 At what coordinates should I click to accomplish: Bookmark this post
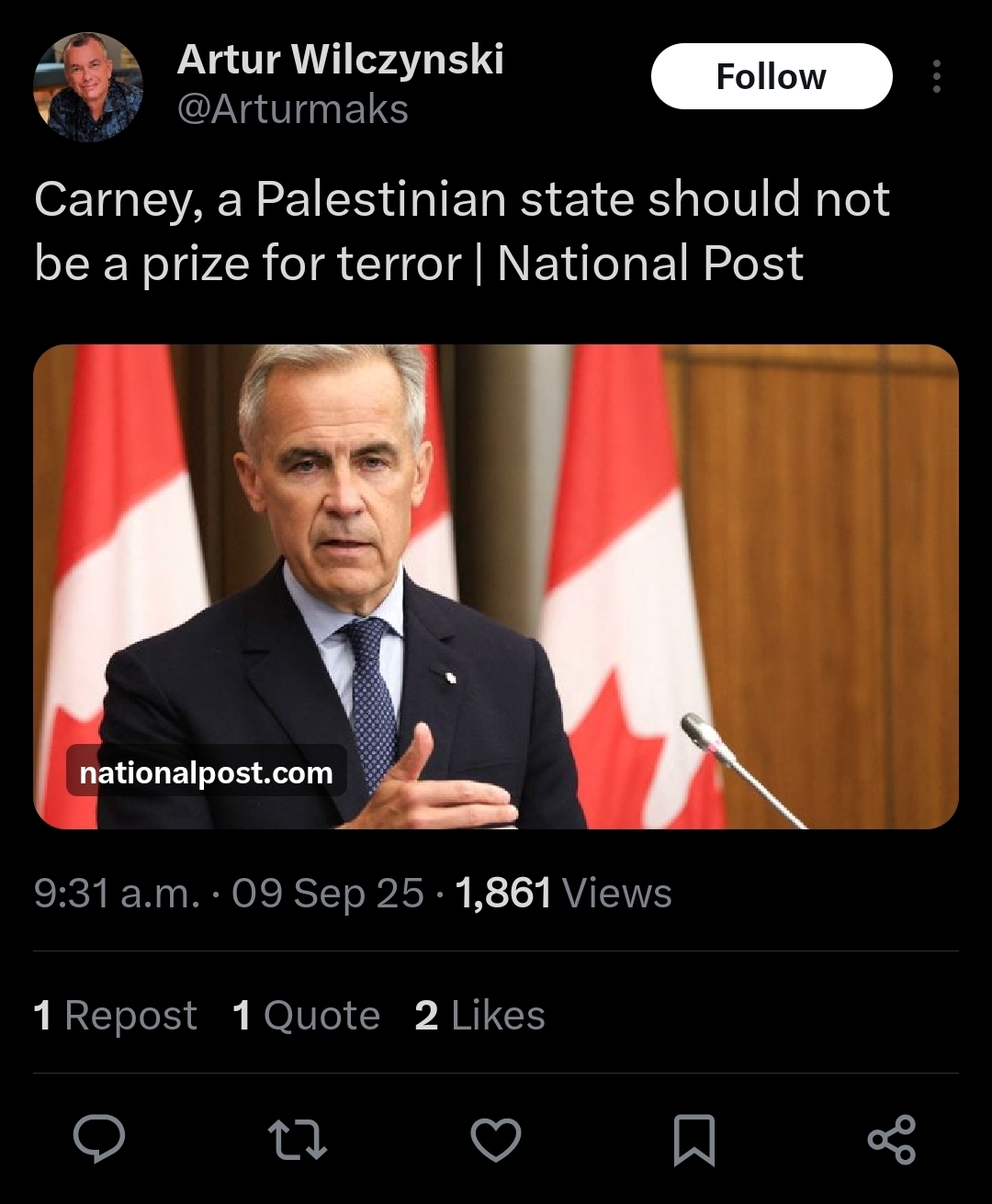click(694, 1140)
